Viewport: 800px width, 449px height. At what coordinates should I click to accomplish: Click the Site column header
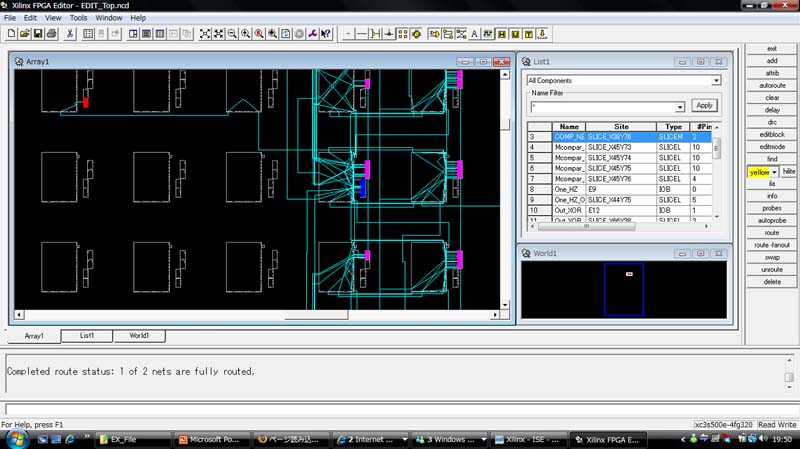pos(621,127)
